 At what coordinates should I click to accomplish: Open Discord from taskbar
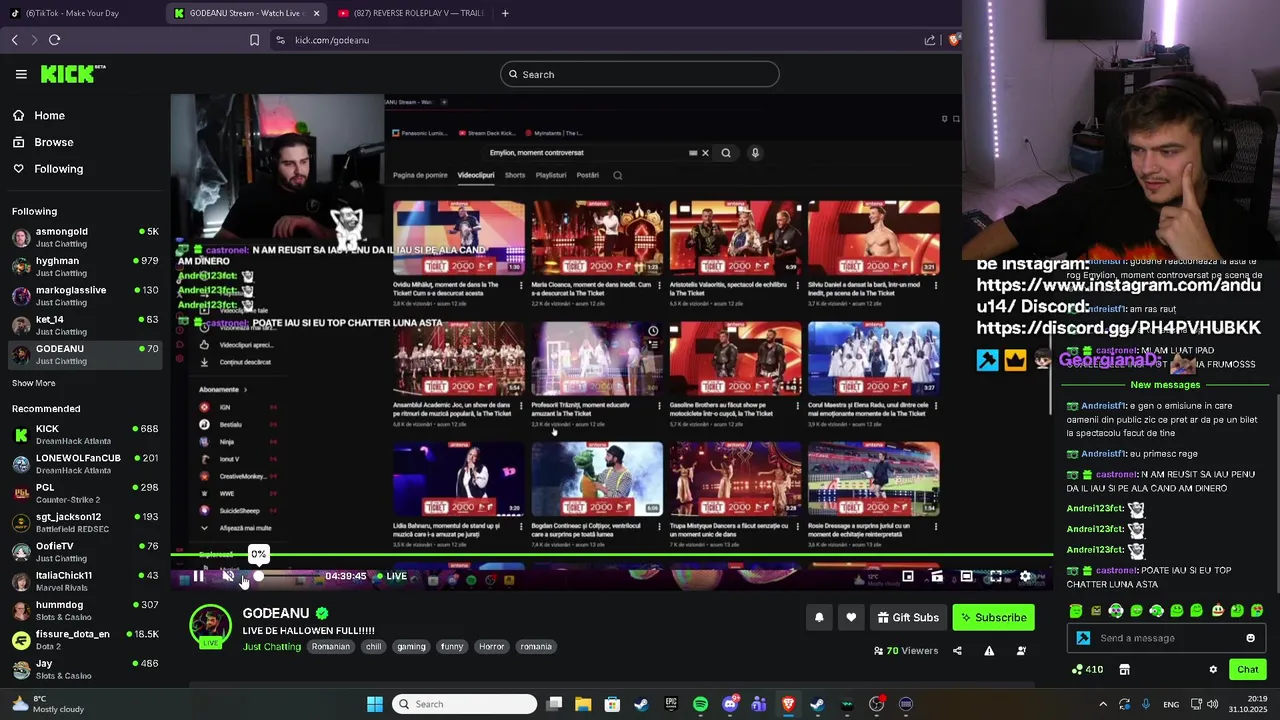[730, 704]
